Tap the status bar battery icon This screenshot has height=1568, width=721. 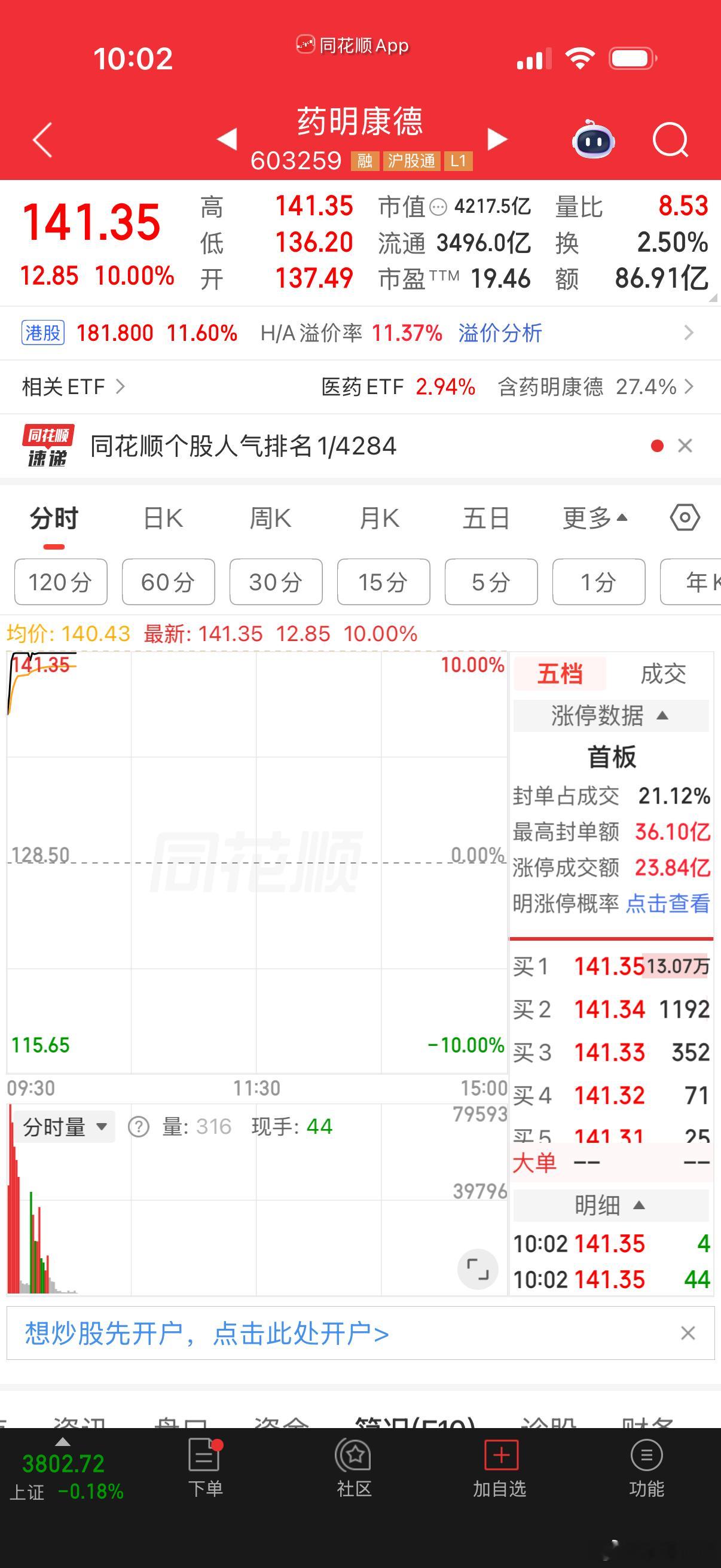[633, 59]
